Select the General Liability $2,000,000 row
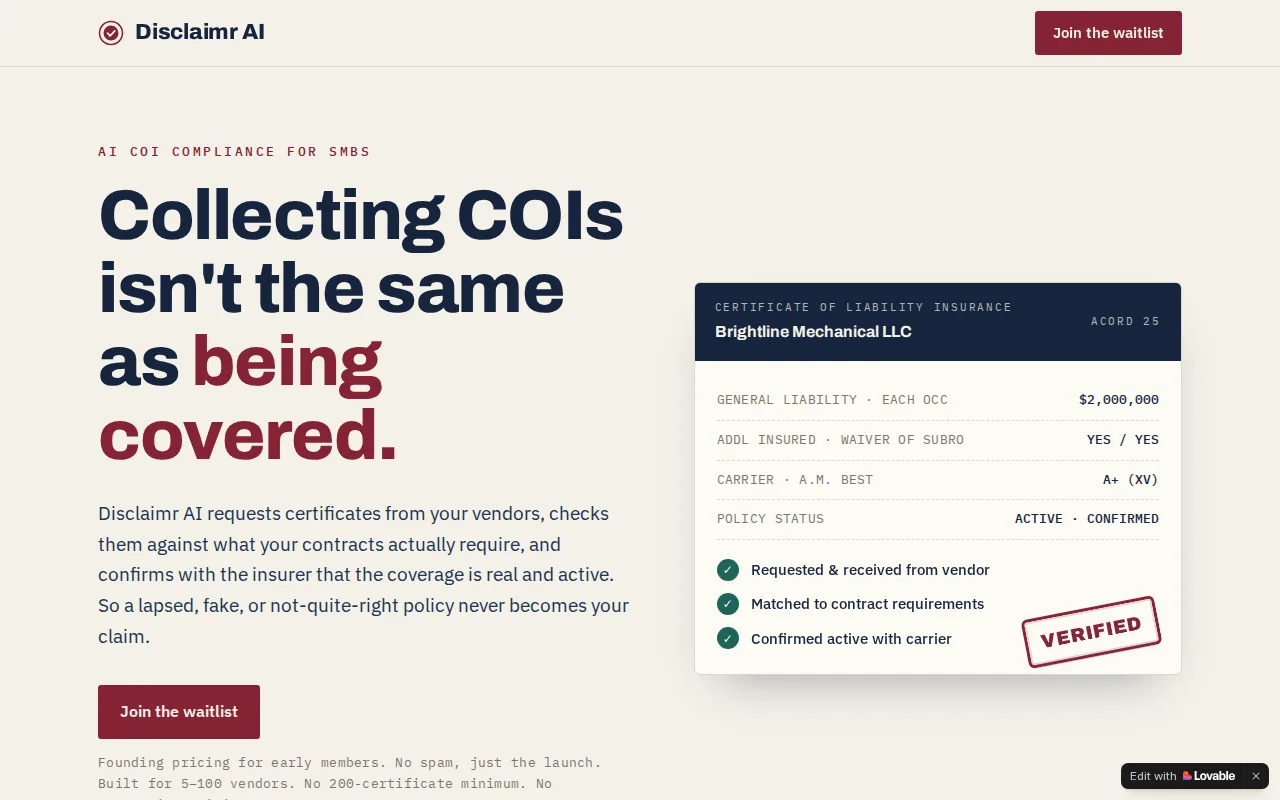Viewport: 1280px width, 800px height. pyautogui.click(x=938, y=400)
